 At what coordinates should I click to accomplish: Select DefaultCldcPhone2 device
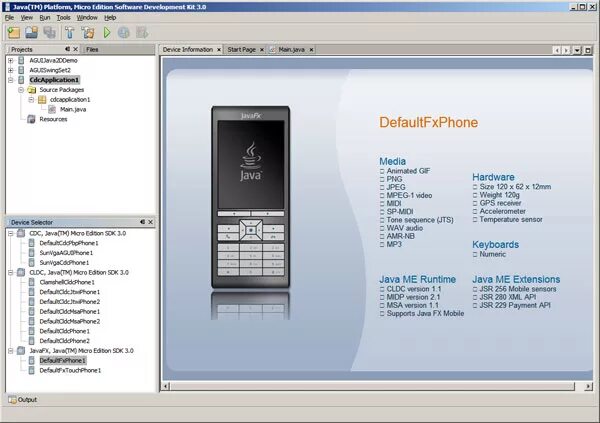point(65,341)
